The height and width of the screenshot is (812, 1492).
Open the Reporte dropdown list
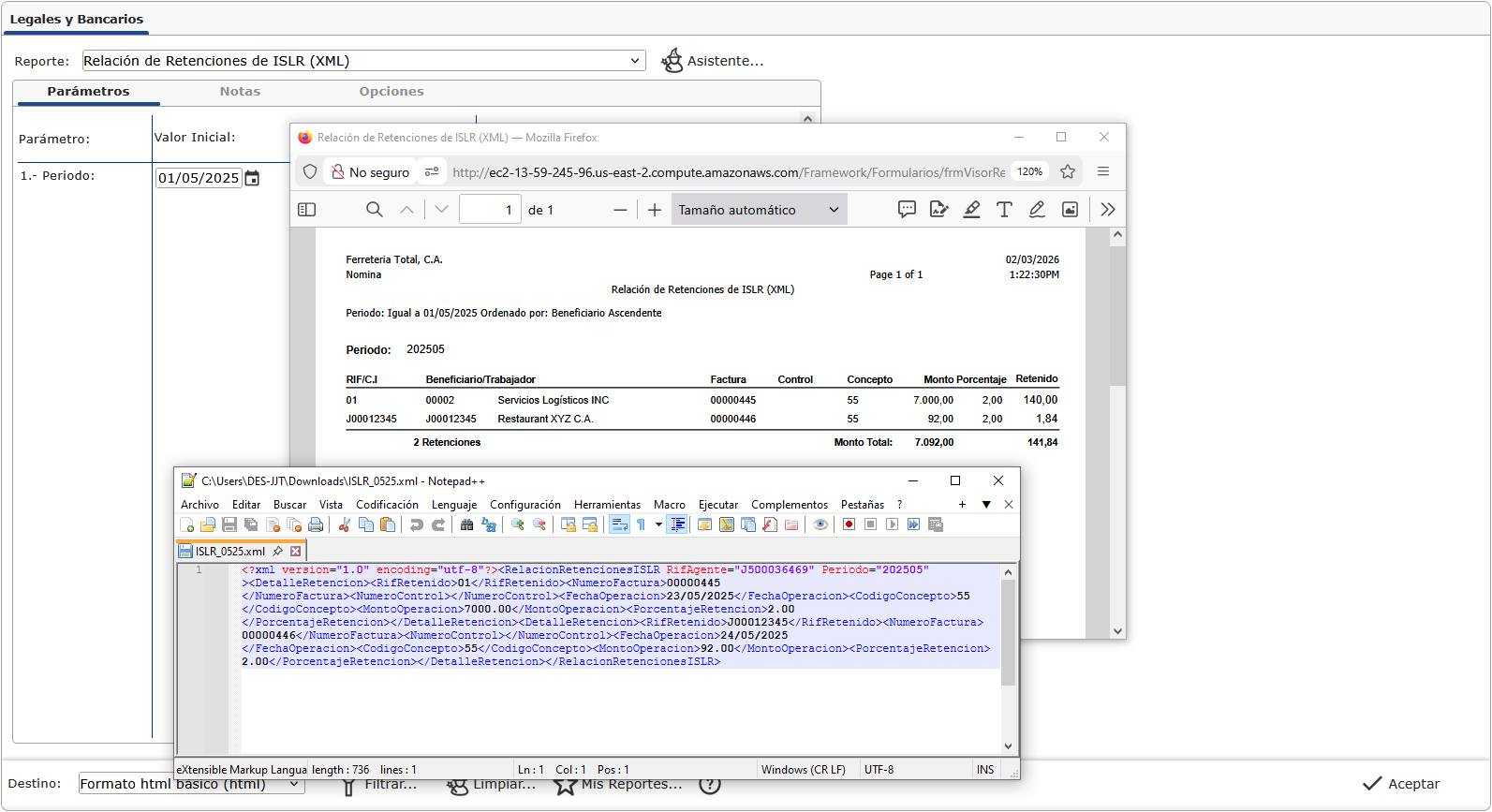pos(635,61)
